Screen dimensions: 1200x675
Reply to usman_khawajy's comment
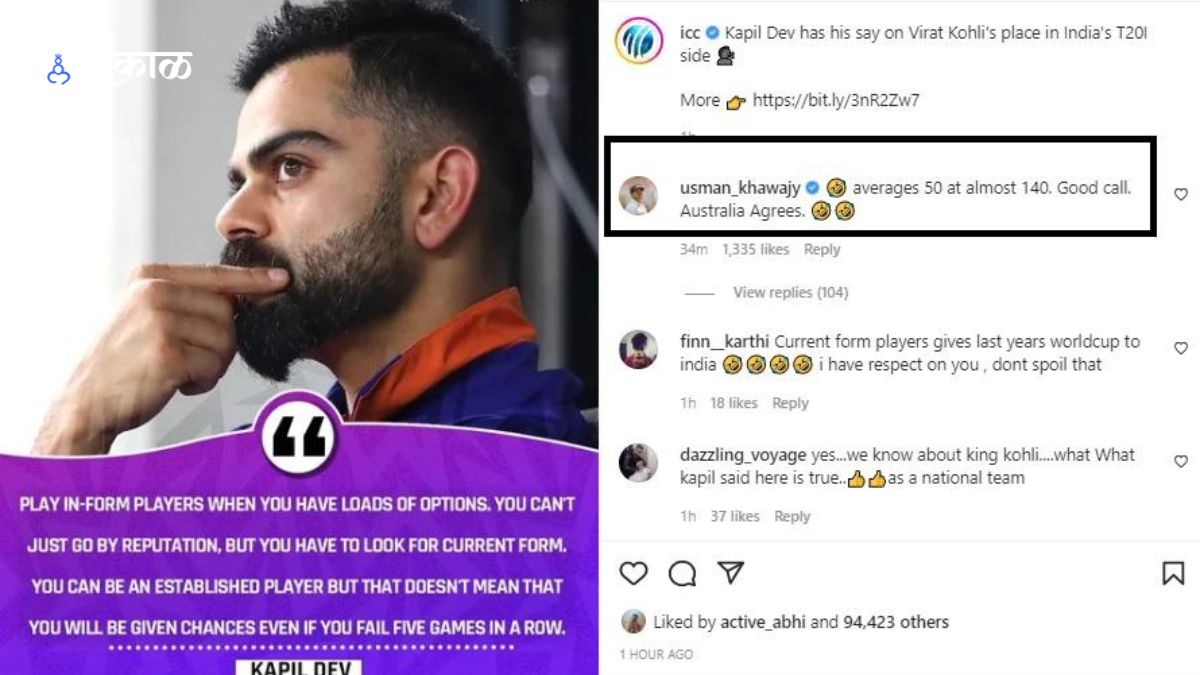(x=822, y=249)
